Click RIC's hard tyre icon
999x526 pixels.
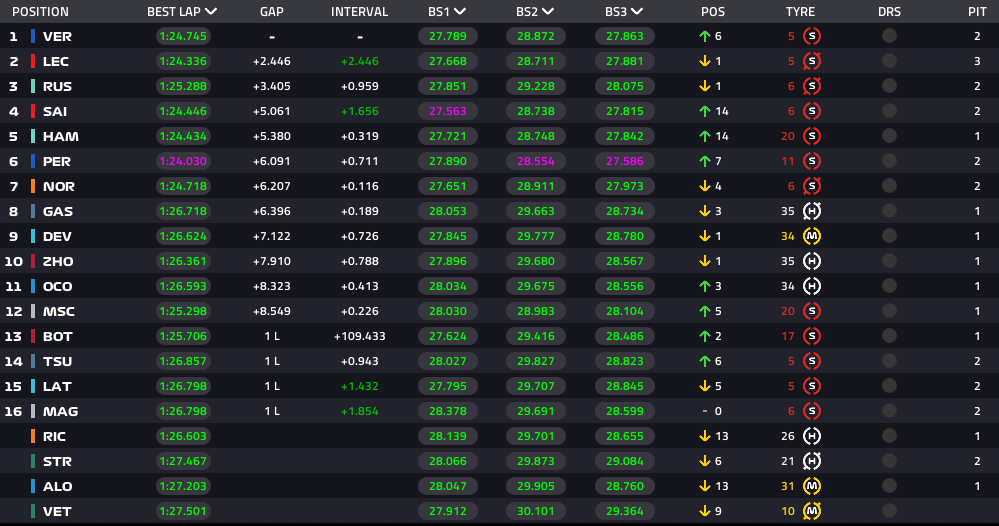(812, 436)
